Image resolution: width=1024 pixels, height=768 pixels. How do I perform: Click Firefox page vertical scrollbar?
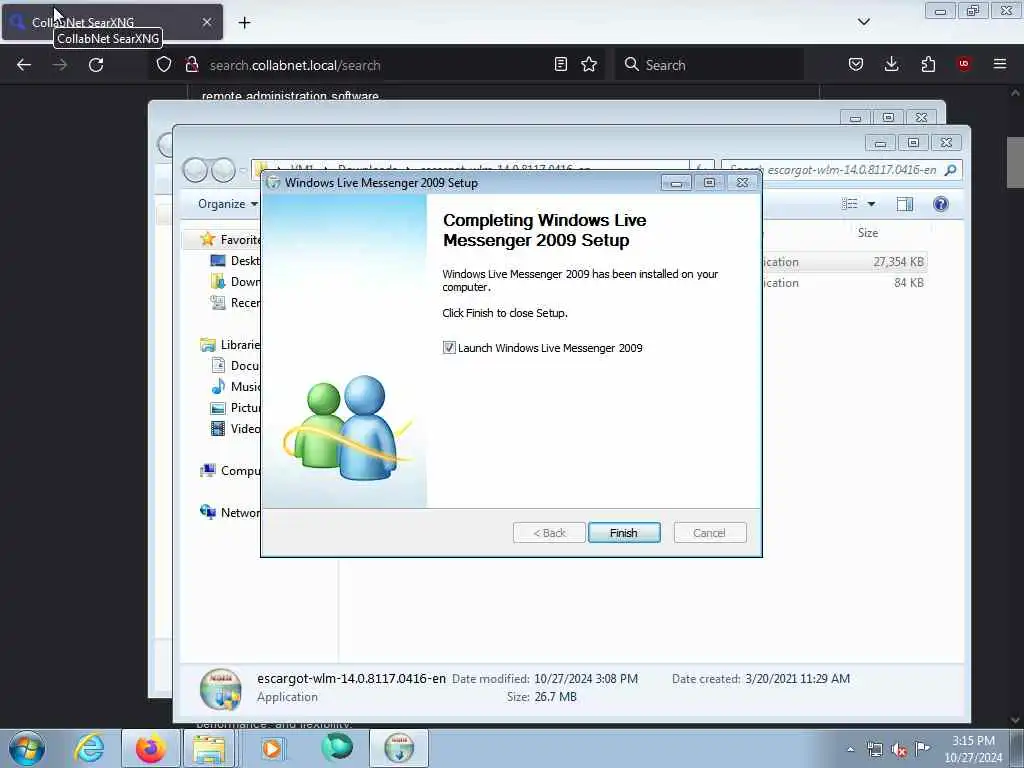tap(1015, 162)
